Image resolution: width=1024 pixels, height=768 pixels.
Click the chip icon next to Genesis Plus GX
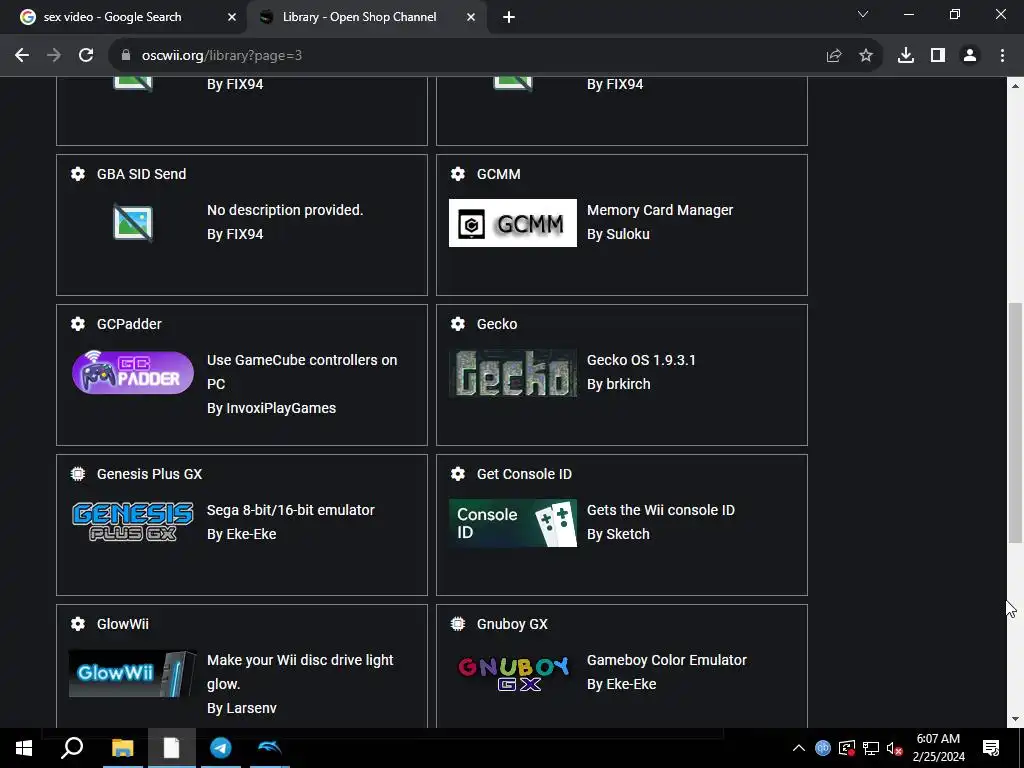[78, 474]
